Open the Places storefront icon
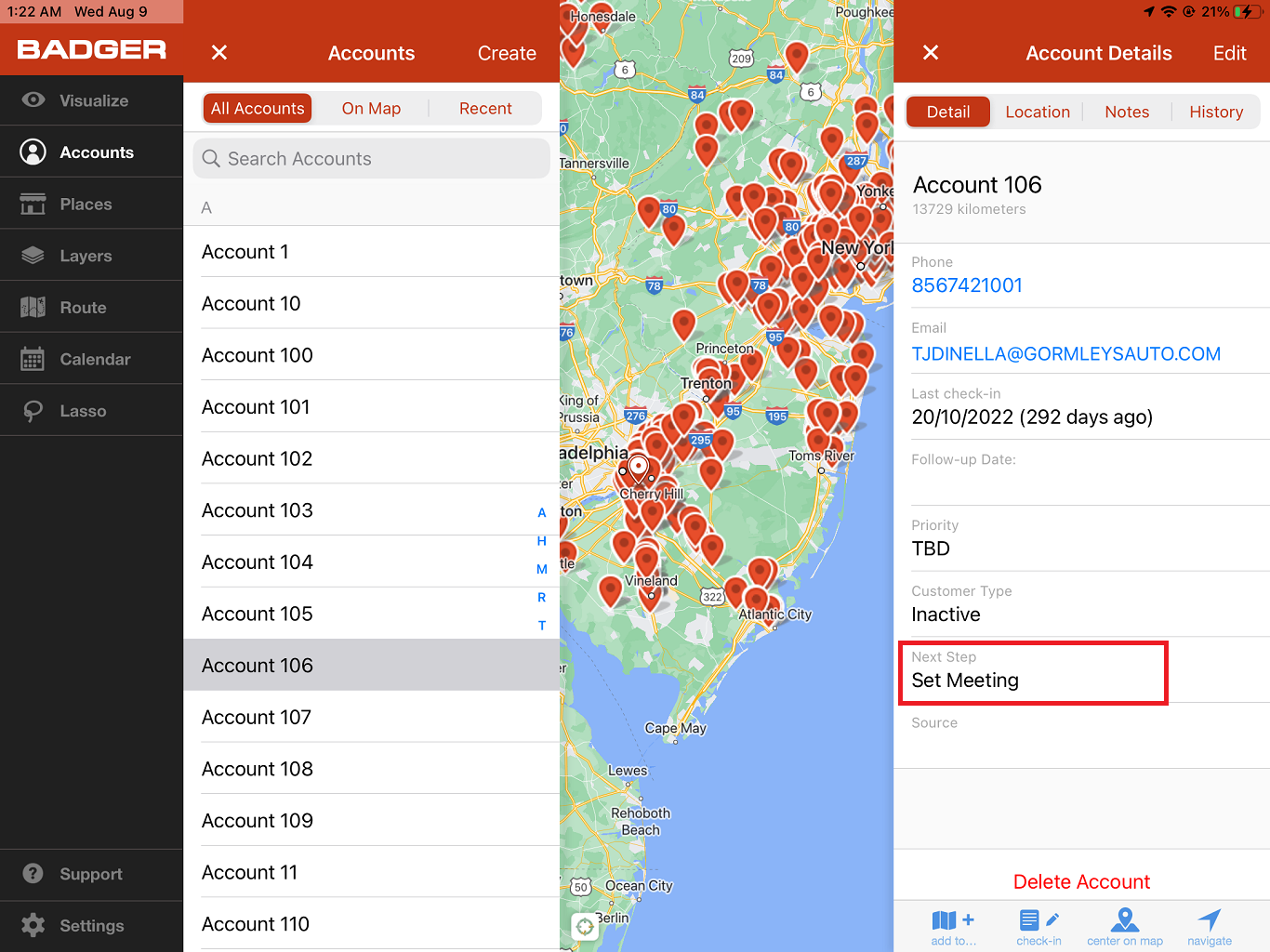The image size is (1270, 952). 33,204
